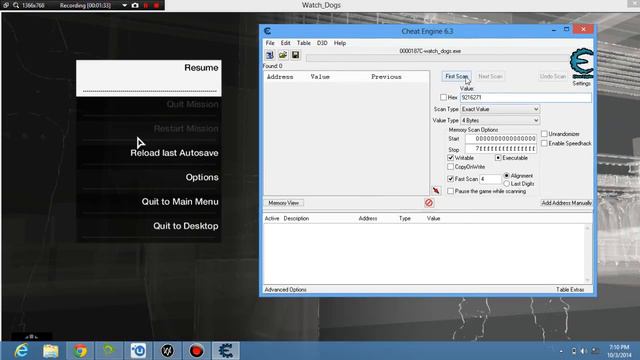Viewport: 640px width, 360px height.
Task: Click the red clear address list icon
Action: 429,203
